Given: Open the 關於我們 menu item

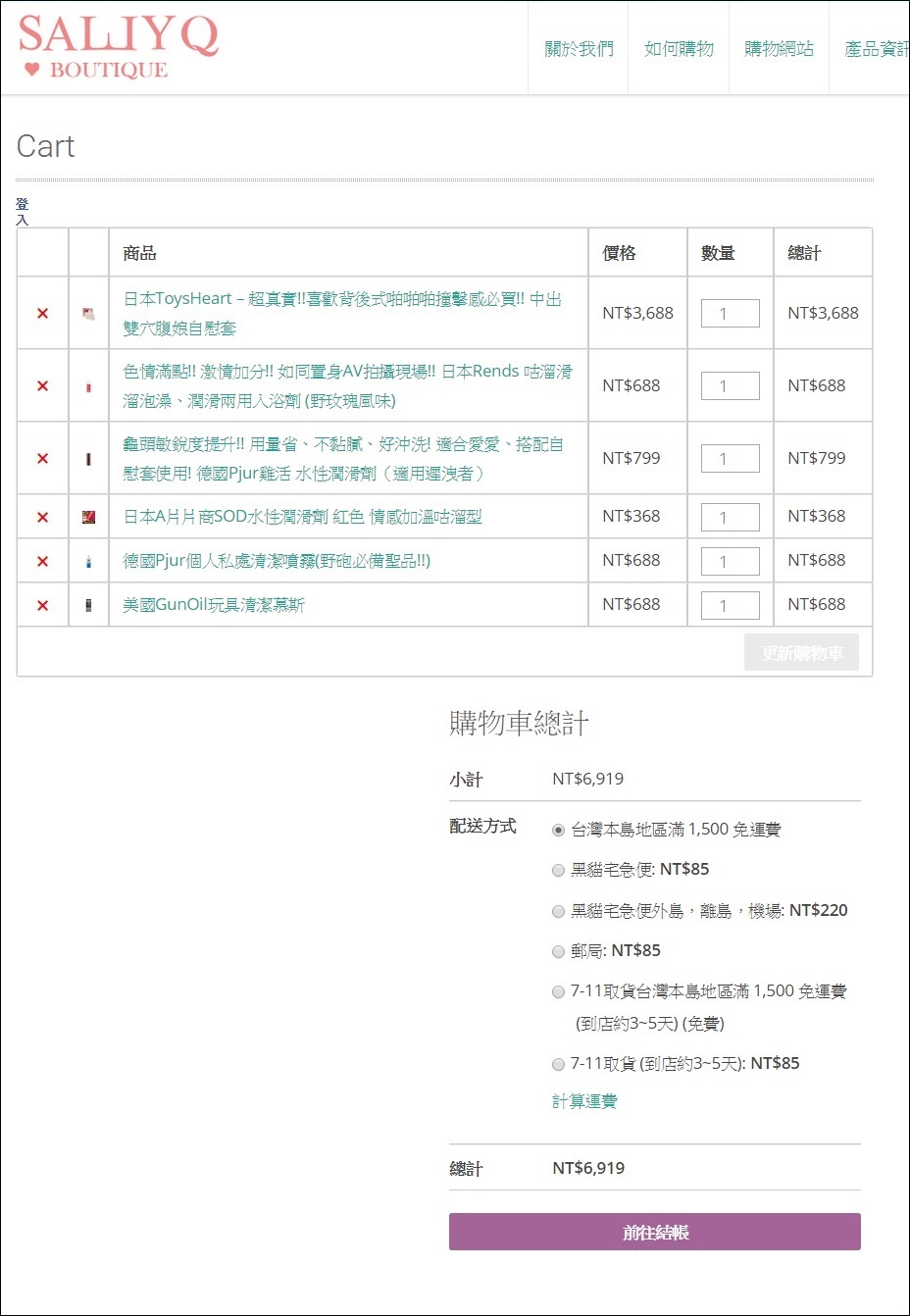Looking at the screenshot, I should click(x=579, y=48).
